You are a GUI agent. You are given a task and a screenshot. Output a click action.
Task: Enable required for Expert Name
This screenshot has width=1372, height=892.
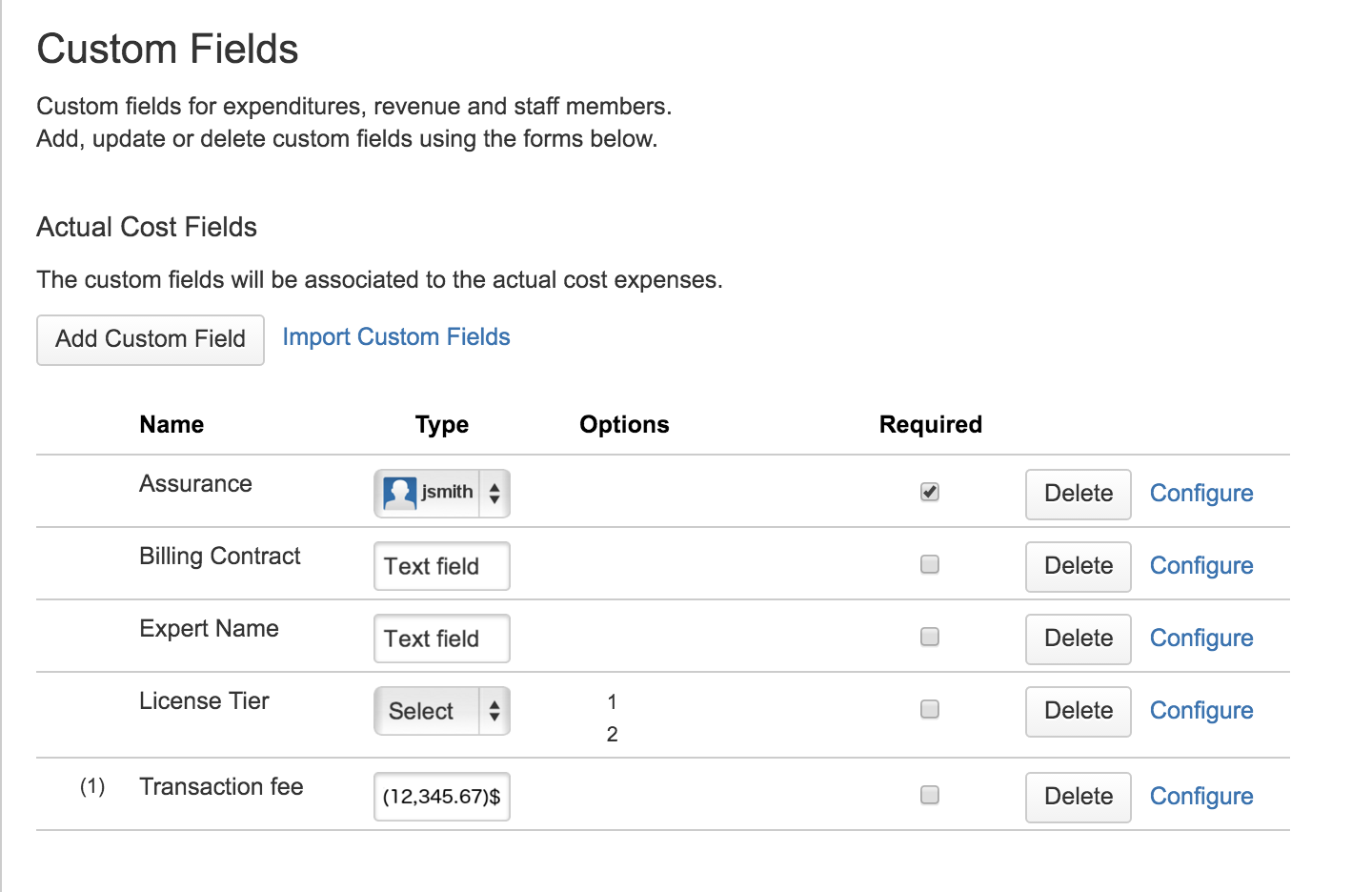[930, 637]
